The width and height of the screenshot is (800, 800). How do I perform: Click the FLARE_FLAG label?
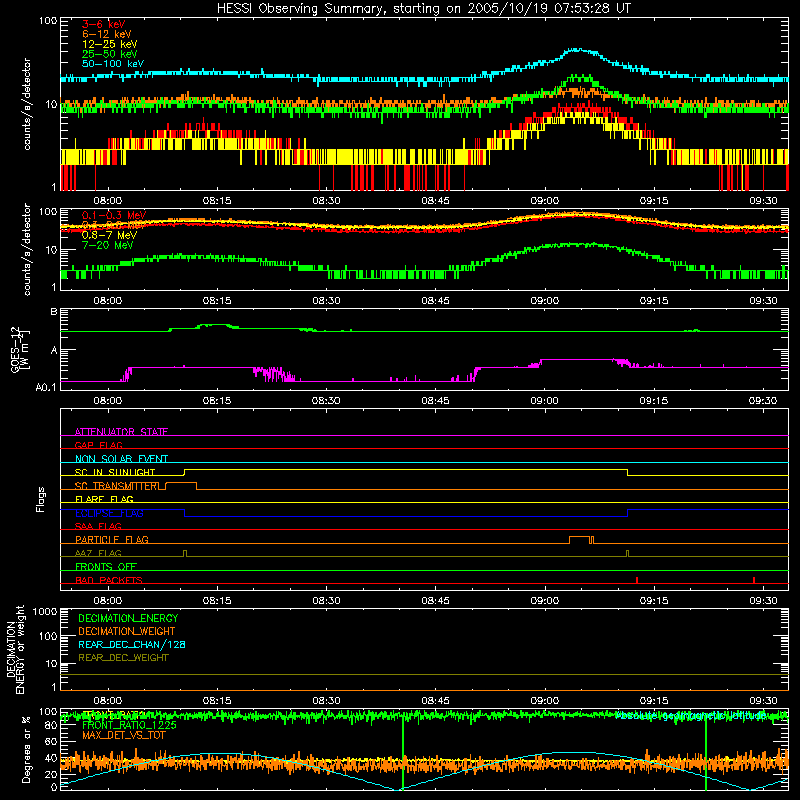tap(104, 499)
